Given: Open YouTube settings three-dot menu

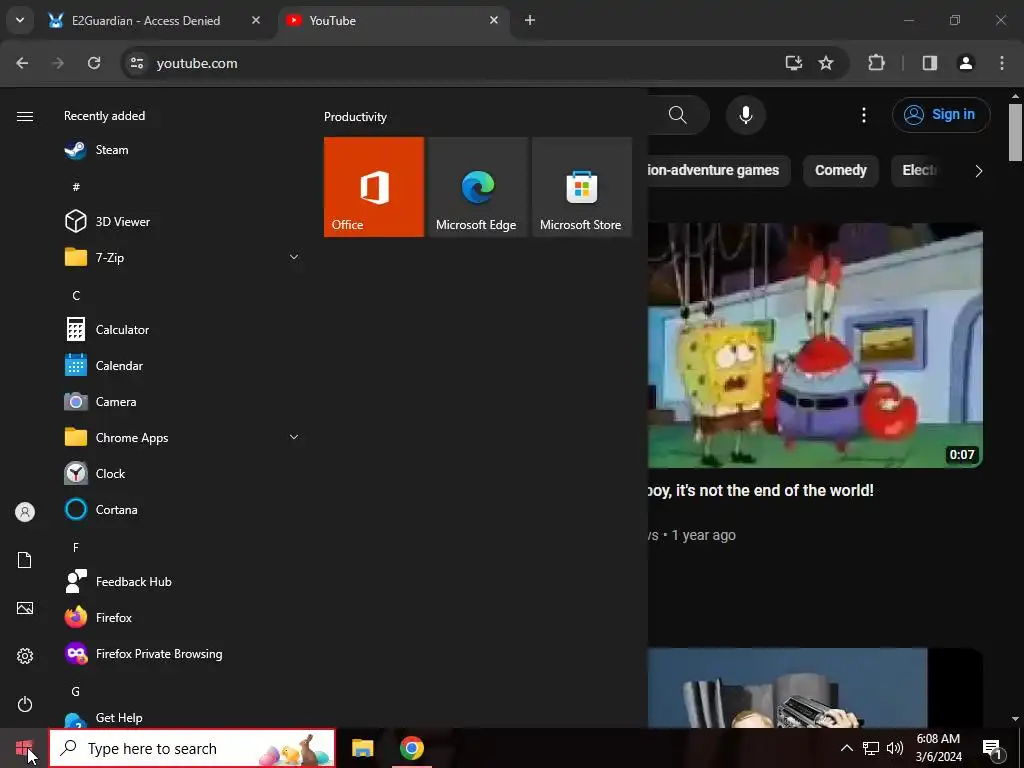Looking at the screenshot, I should (864, 116).
